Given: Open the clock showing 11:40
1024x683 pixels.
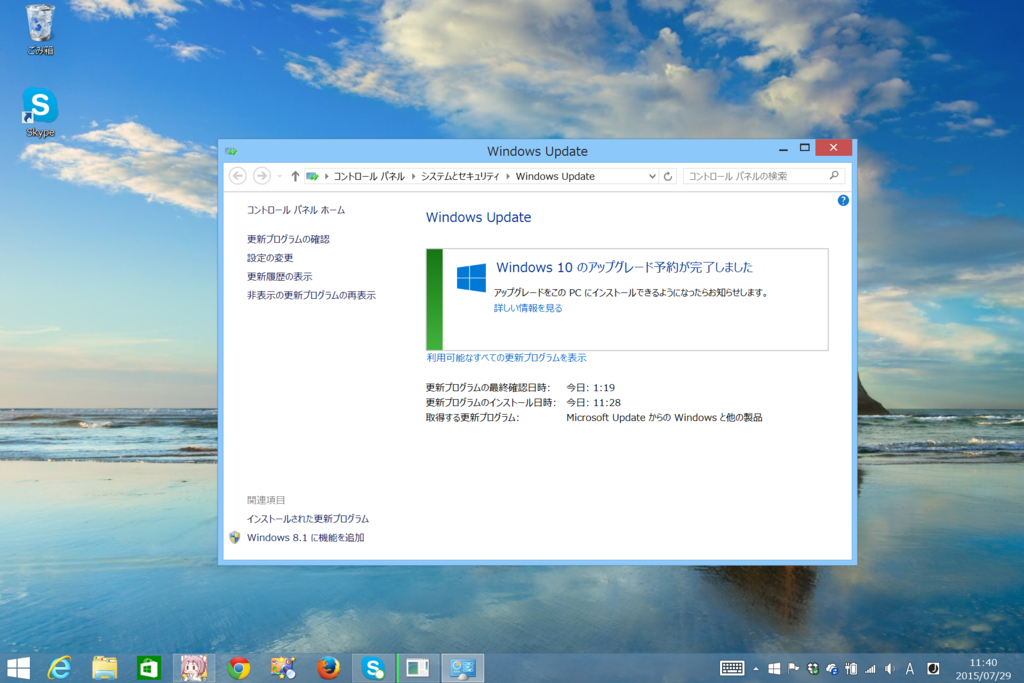Looking at the screenshot, I should pos(983,669).
